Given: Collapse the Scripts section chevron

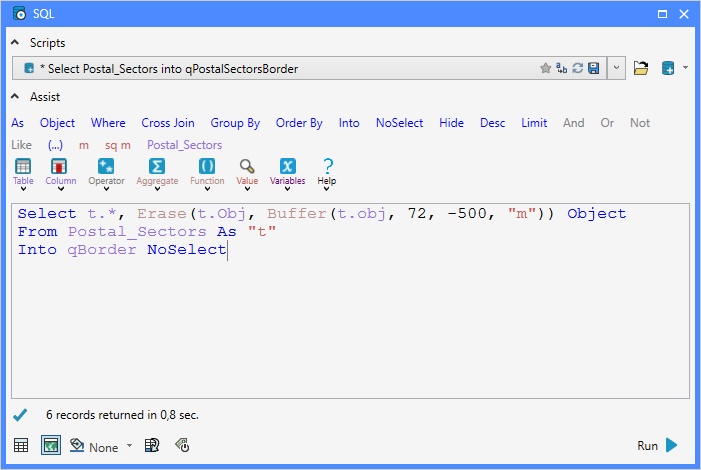Looking at the screenshot, I should [x=15, y=42].
